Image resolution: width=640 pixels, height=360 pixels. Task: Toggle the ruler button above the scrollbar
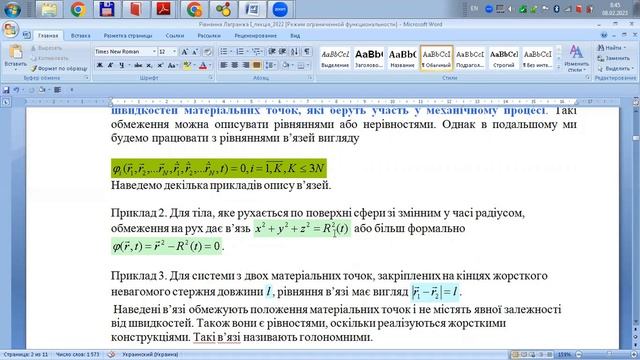636,102
